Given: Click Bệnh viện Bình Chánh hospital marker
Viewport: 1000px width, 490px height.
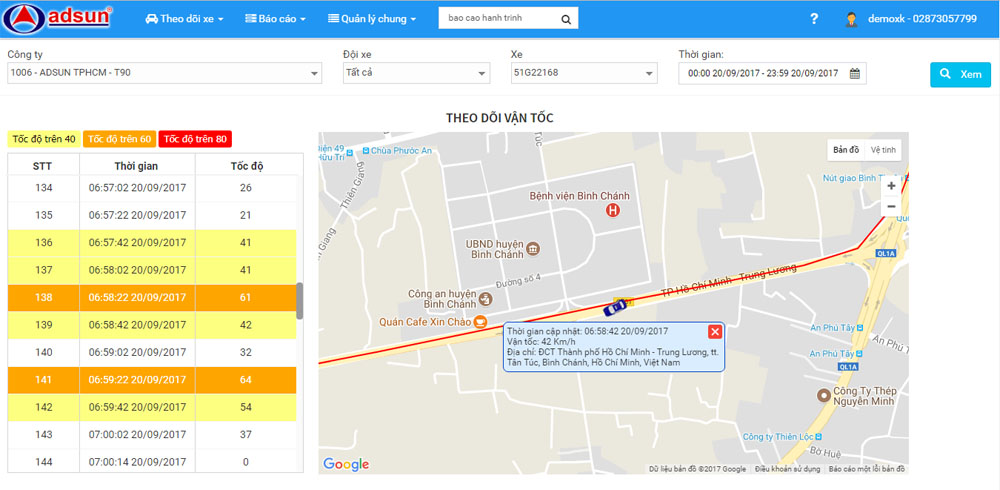Looking at the screenshot, I should tap(613, 210).
